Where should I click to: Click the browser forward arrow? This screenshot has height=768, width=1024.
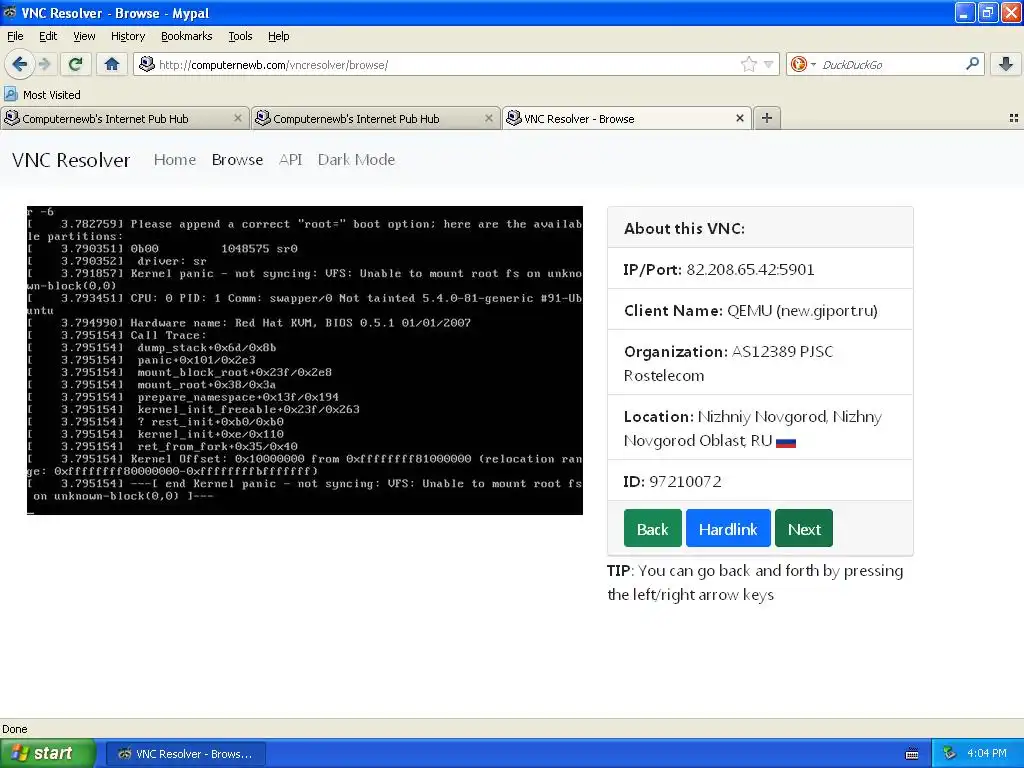click(x=44, y=64)
